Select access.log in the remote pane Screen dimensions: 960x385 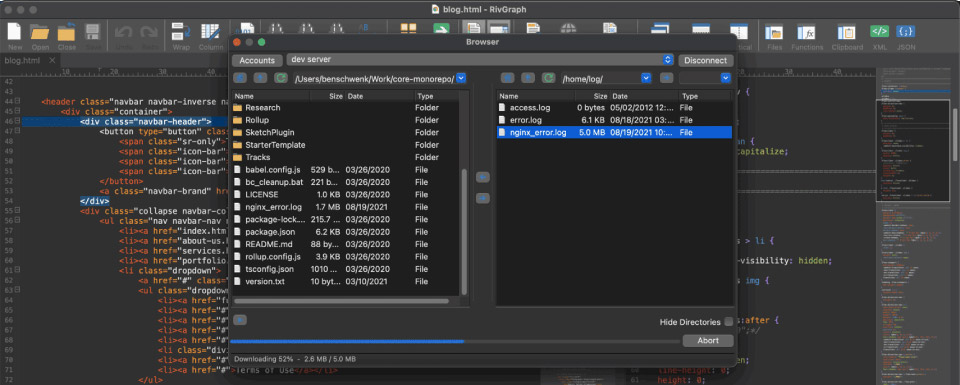(x=614, y=108)
